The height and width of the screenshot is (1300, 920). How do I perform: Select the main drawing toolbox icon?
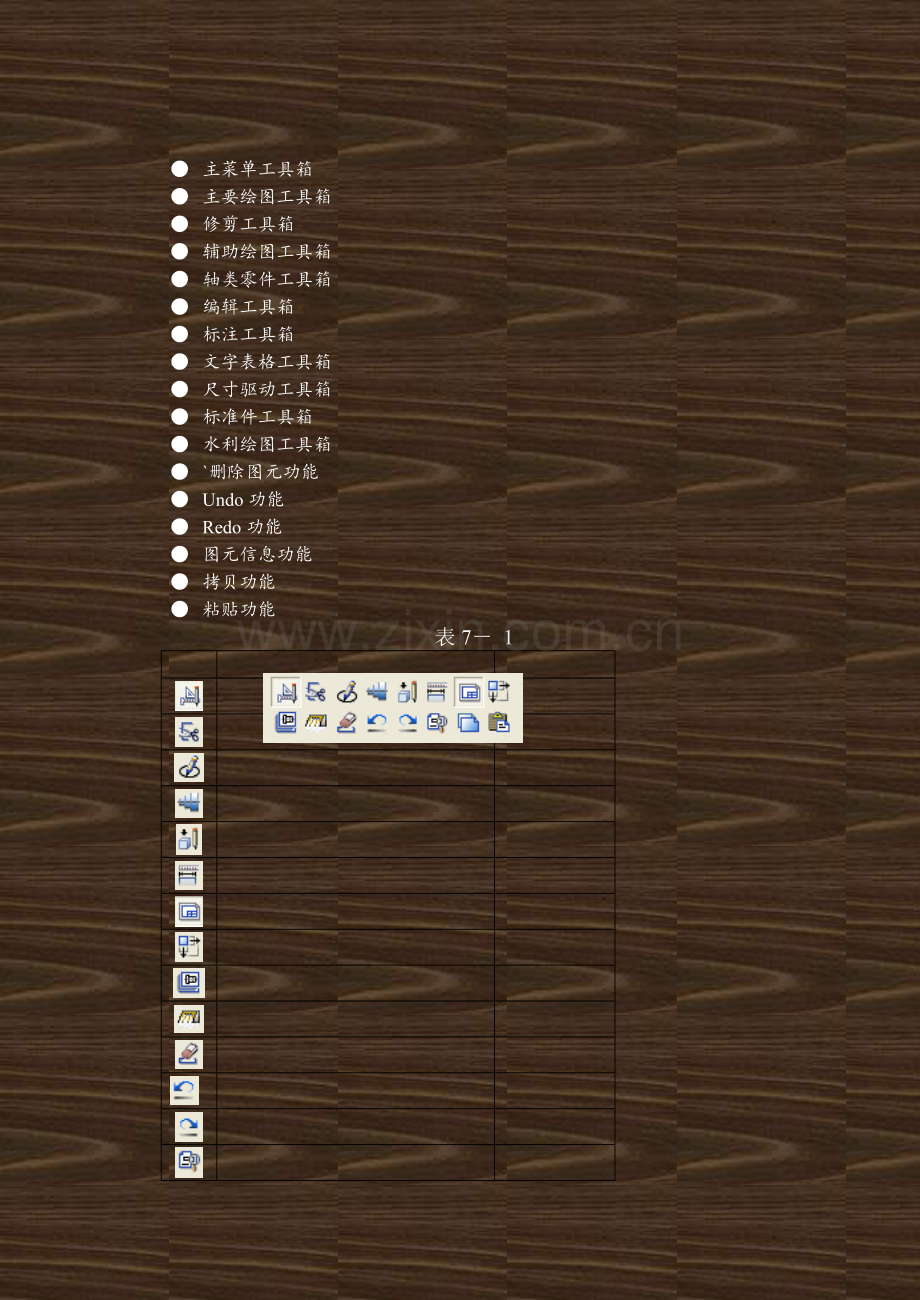coord(286,690)
